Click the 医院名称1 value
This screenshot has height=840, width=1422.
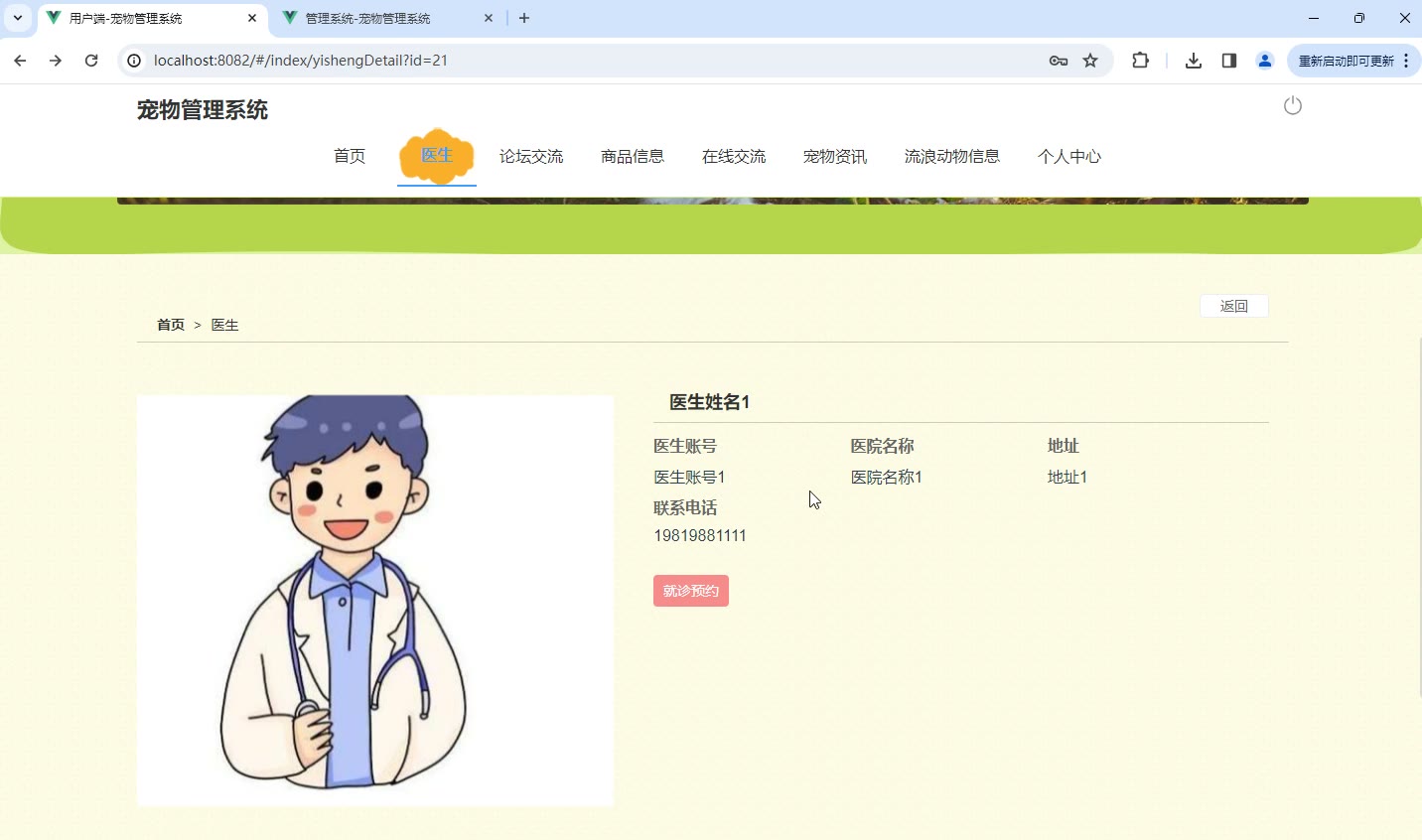(x=887, y=477)
